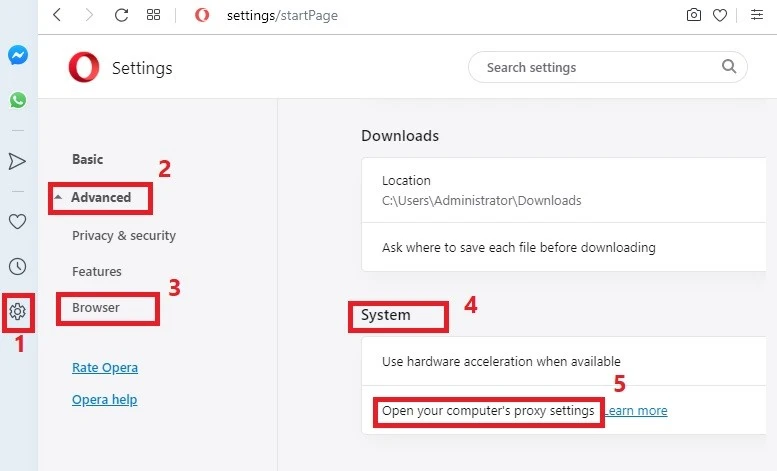
Task: Click Open your computer's proxy settings
Action: 488,411
